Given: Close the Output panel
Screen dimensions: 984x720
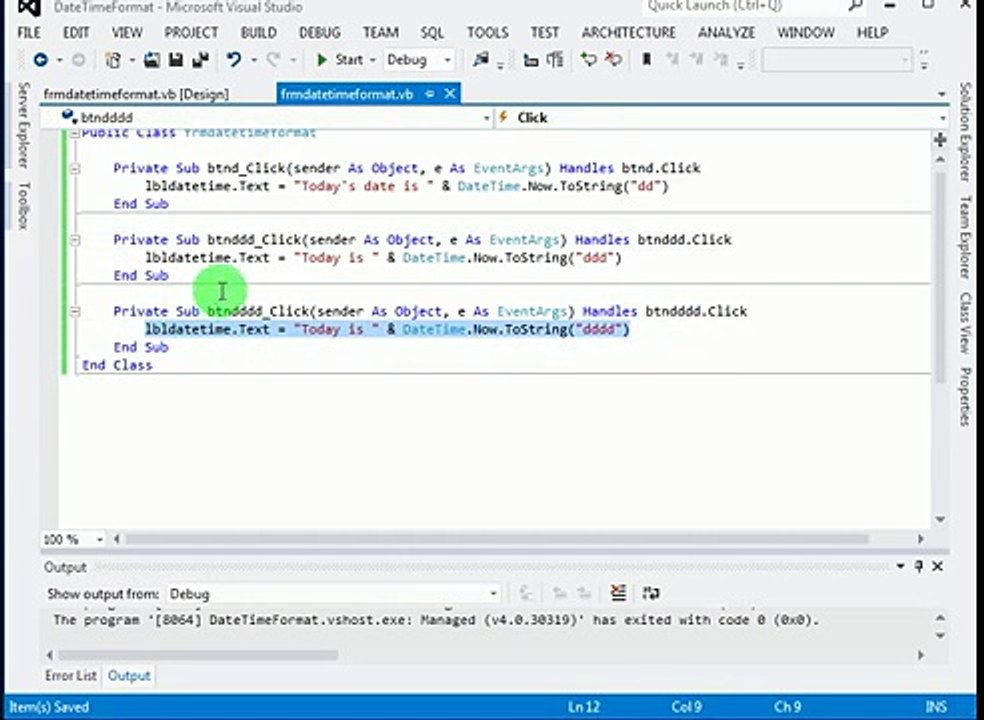Looking at the screenshot, I should (x=938, y=566).
